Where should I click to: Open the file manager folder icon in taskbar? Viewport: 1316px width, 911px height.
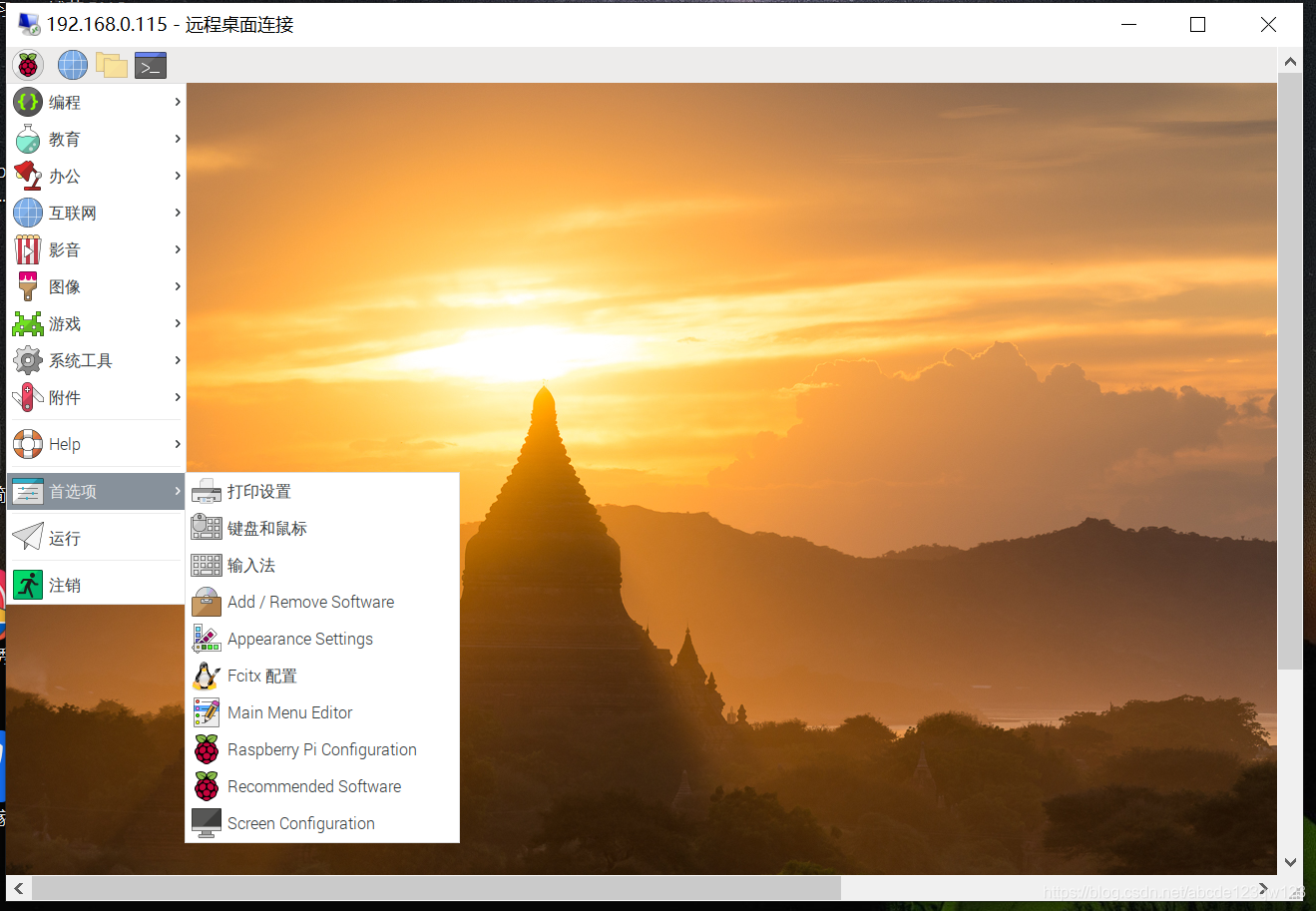(x=112, y=66)
